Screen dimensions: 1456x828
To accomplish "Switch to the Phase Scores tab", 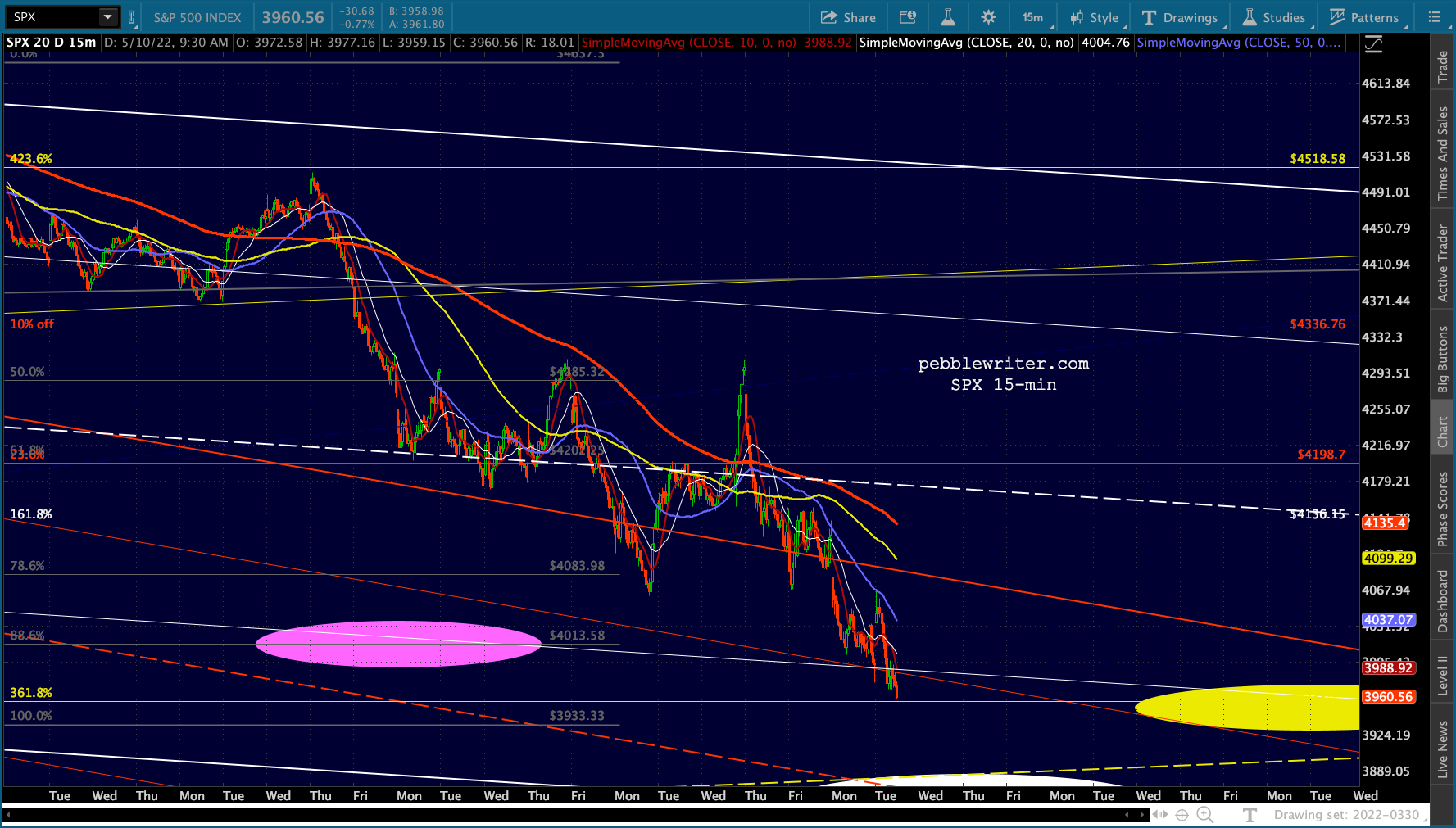I will click(x=1443, y=508).
